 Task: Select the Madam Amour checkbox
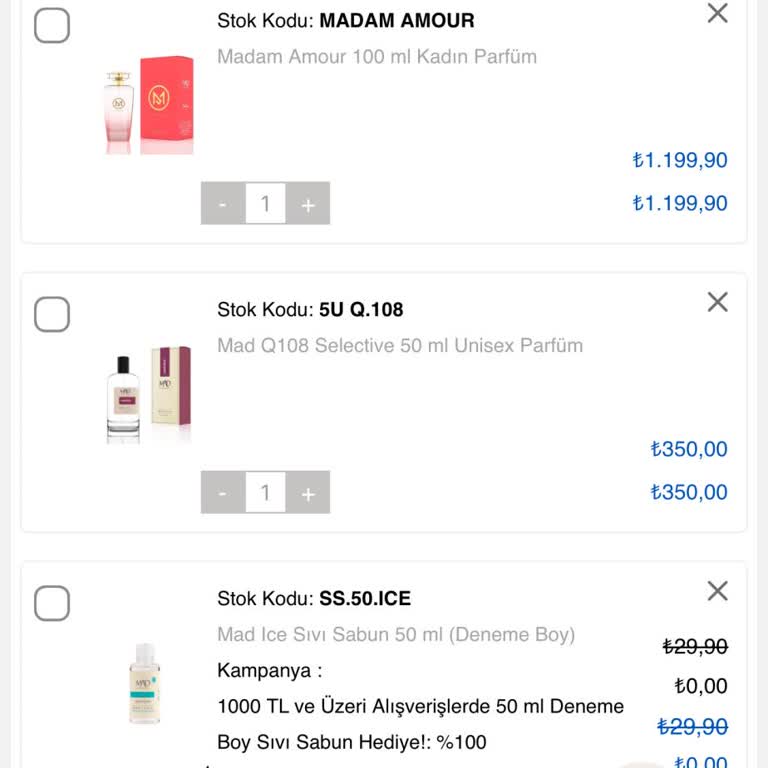[x=52, y=25]
